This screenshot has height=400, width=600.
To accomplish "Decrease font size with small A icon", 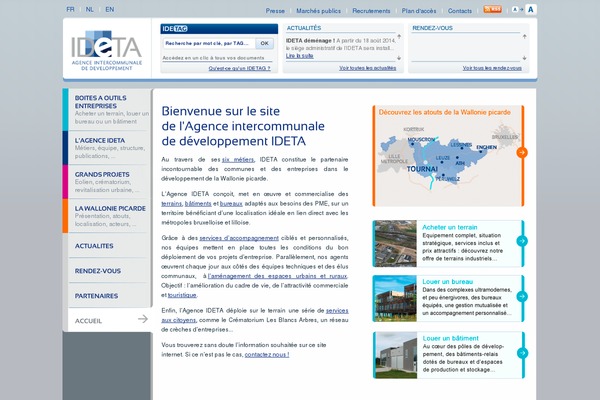I will [x=515, y=10].
